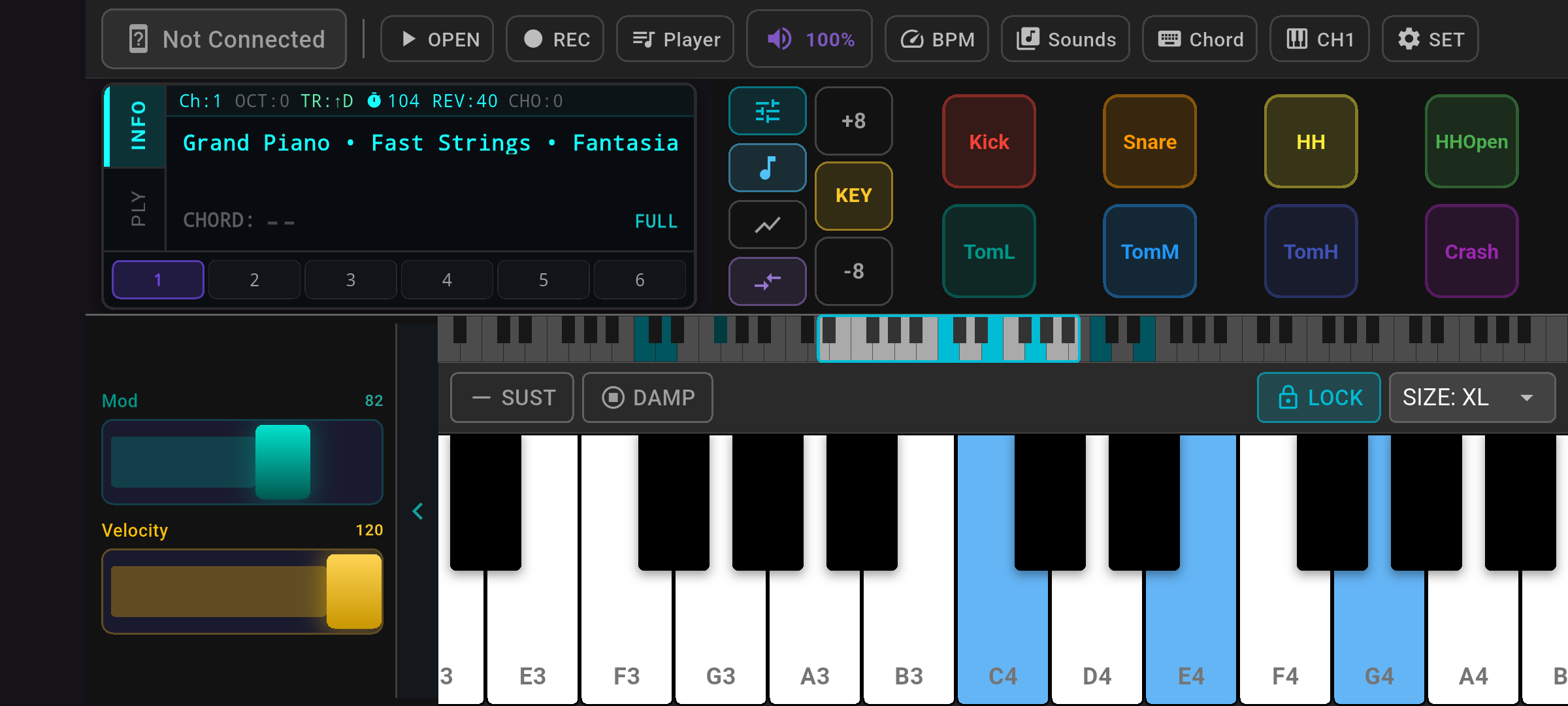This screenshot has height=706, width=1568.
Task: Click the 100% volume speaker button
Action: click(x=809, y=39)
